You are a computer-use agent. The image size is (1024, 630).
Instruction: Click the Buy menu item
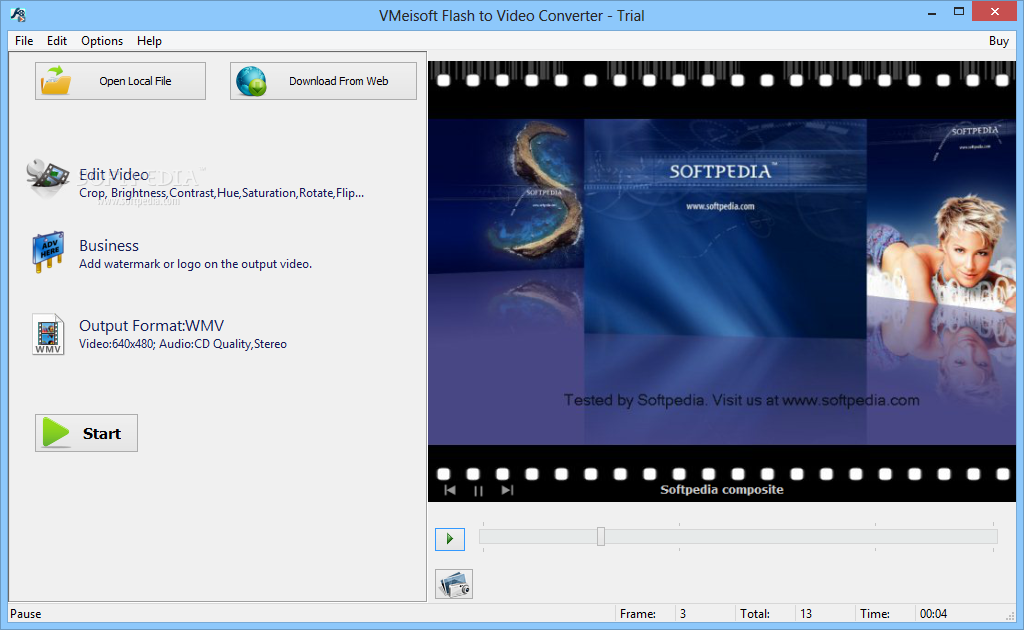[x=999, y=40]
